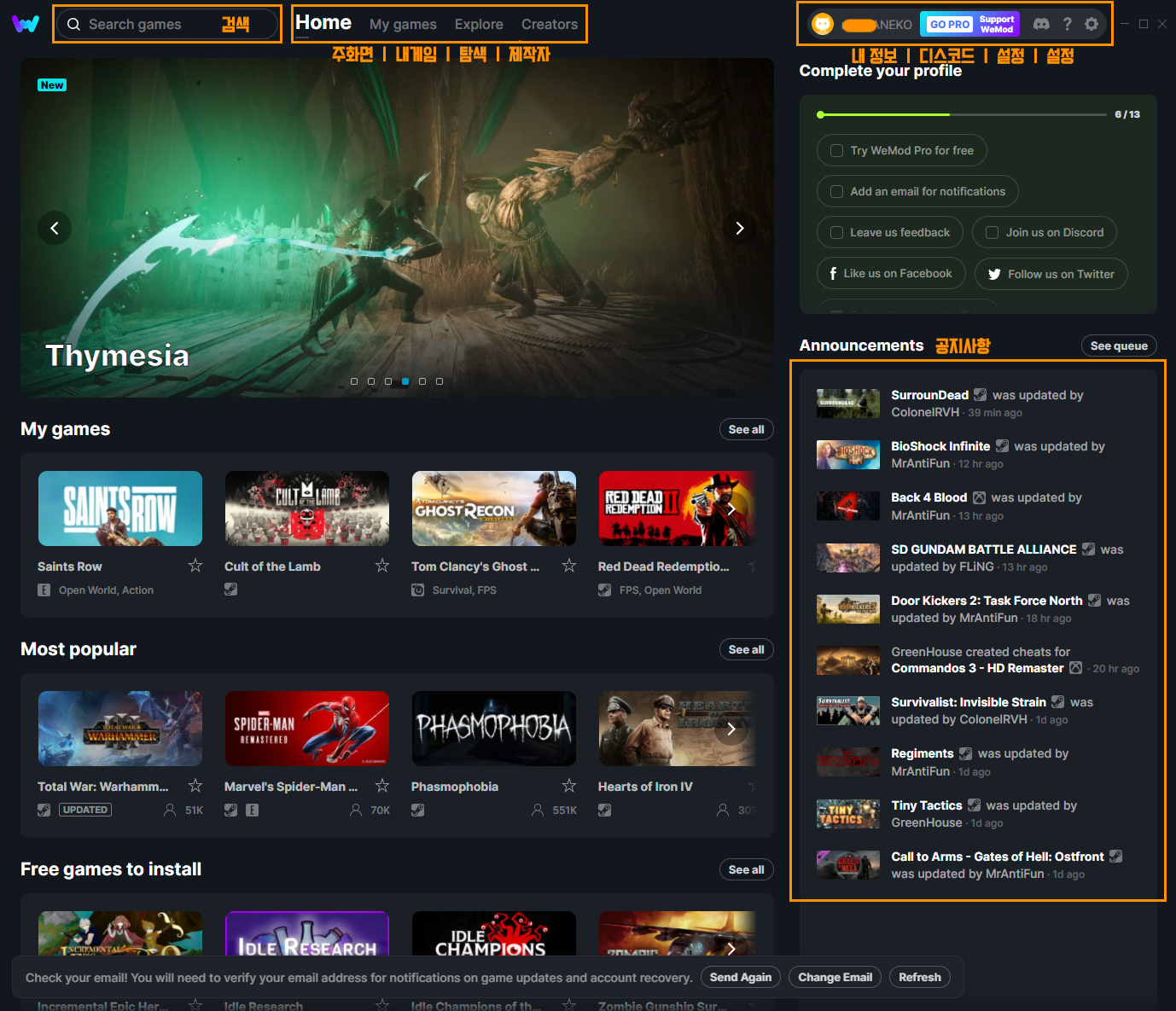Screen dimensions: 1176x1011
Task: See all My games
Action: point(747,429)
